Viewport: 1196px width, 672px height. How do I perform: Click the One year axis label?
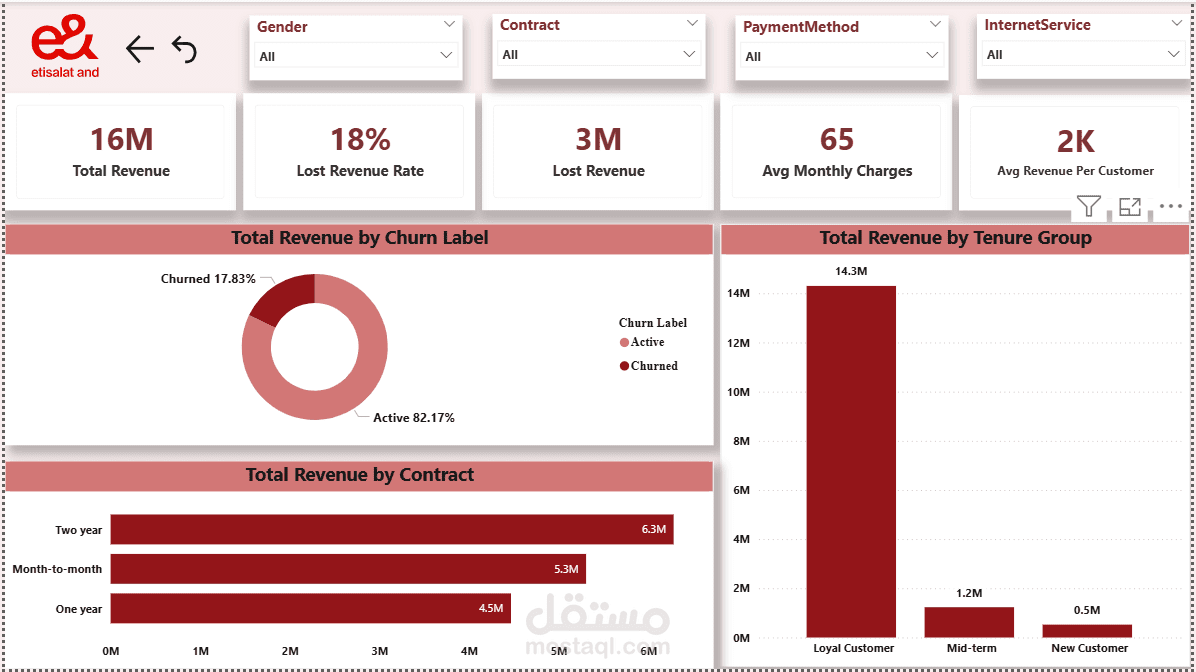coord(79,609)
